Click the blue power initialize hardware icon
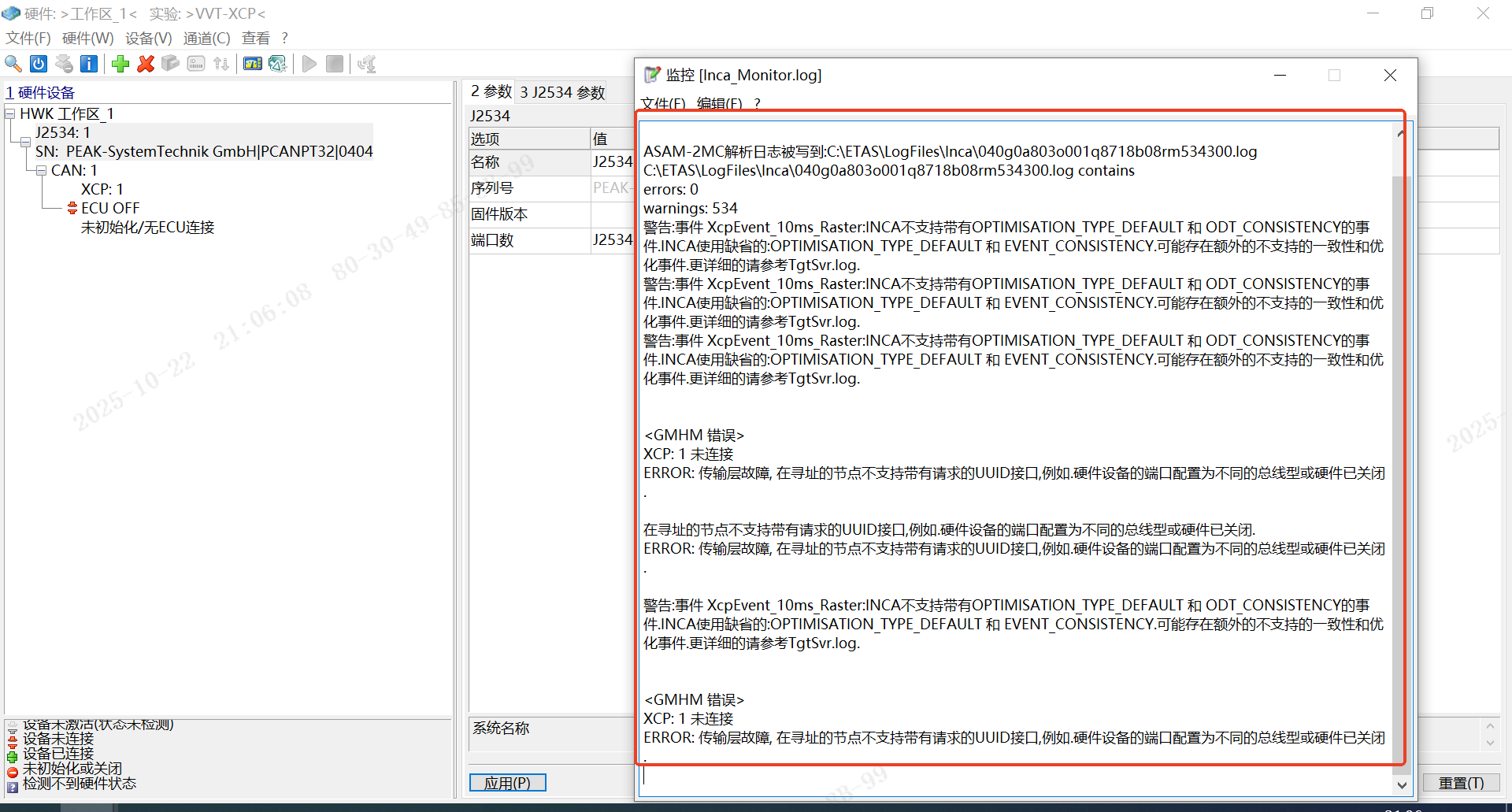 click(x=39, y=64)
